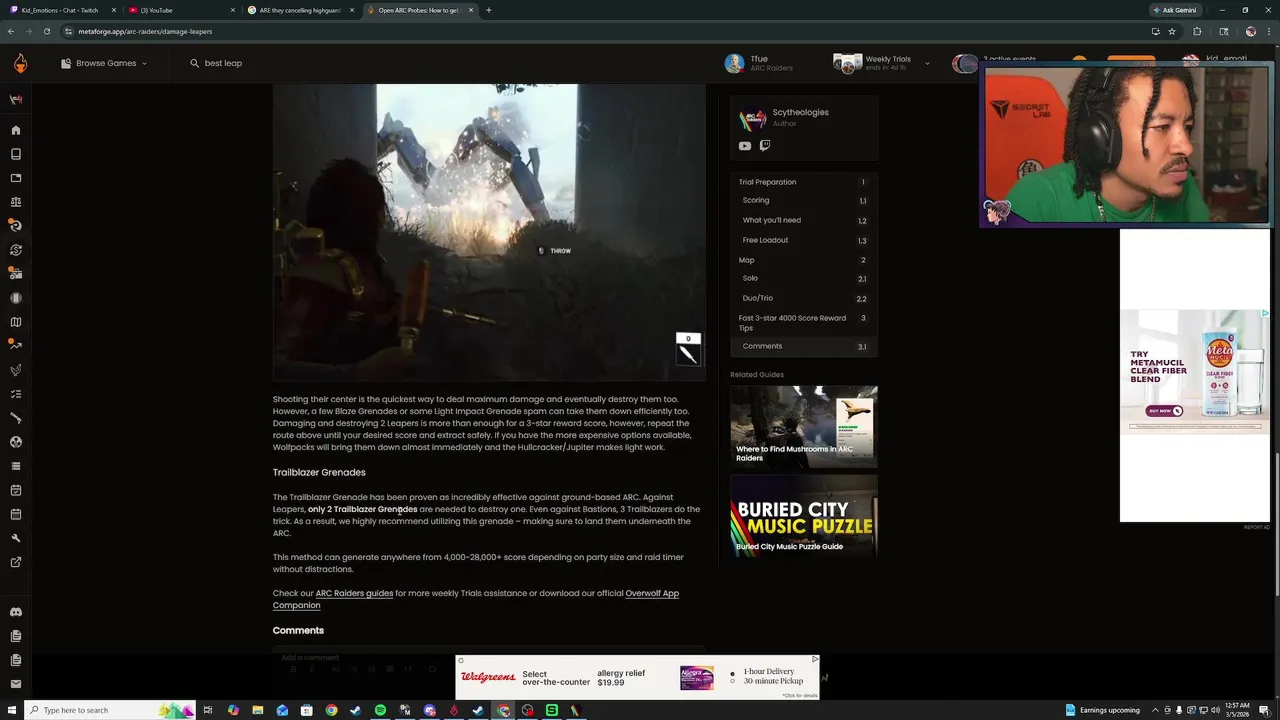Image resolution: width=1280 pixels, height=720 pixels.
Task: Open Where to Find Mushrooms guide thumbnail
Action: coord(804,427)
